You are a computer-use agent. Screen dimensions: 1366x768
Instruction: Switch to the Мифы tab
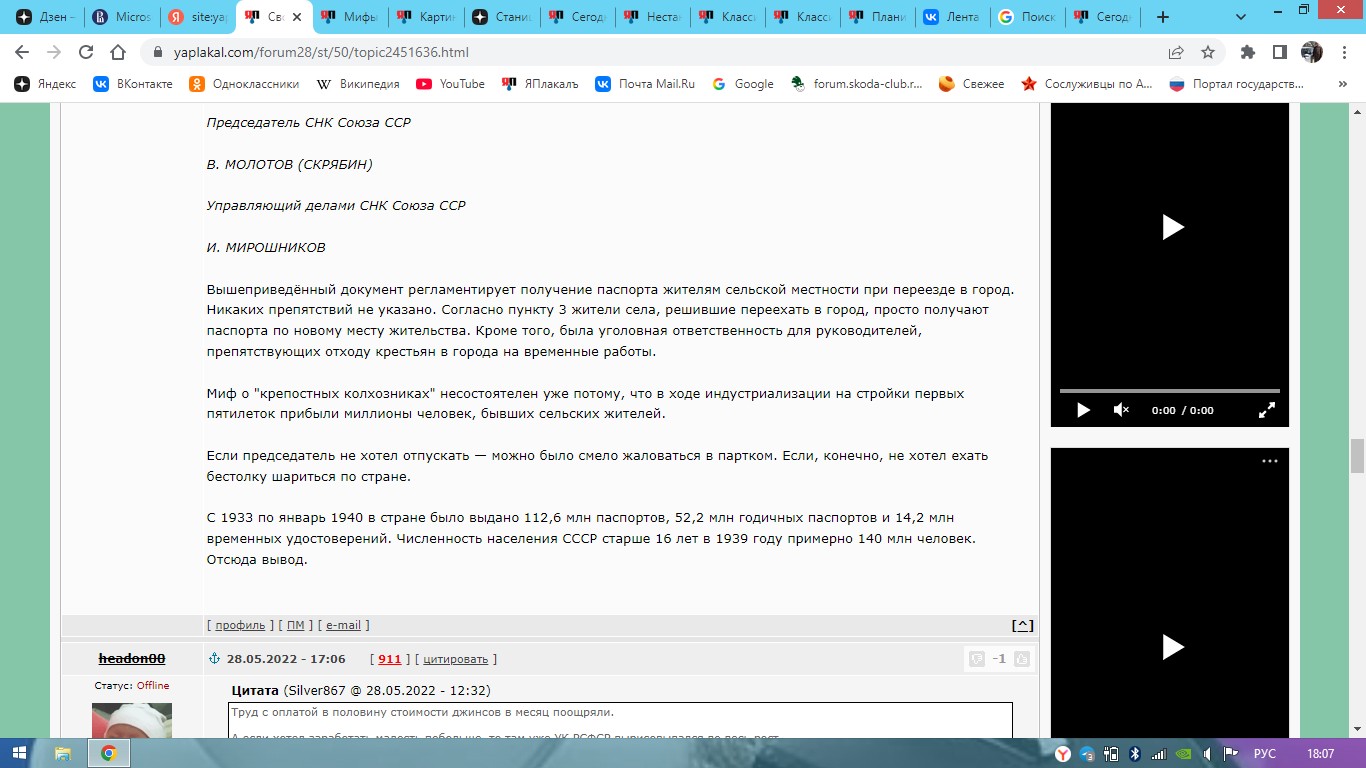pyautogui.click(x=351, y=17)
